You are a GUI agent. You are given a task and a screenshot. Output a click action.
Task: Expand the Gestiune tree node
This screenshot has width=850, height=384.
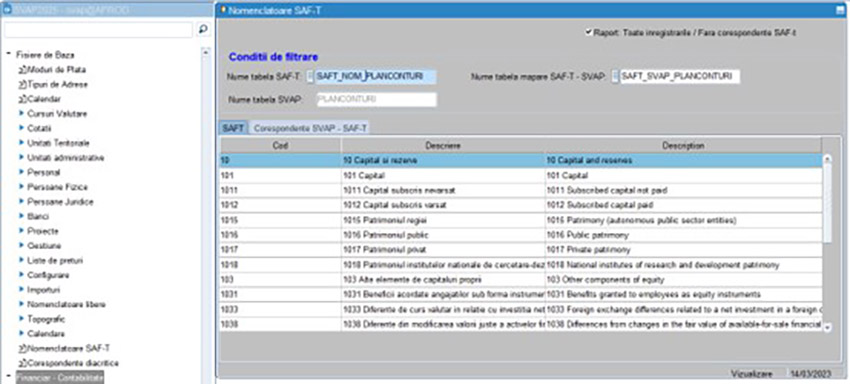[22, 246]
